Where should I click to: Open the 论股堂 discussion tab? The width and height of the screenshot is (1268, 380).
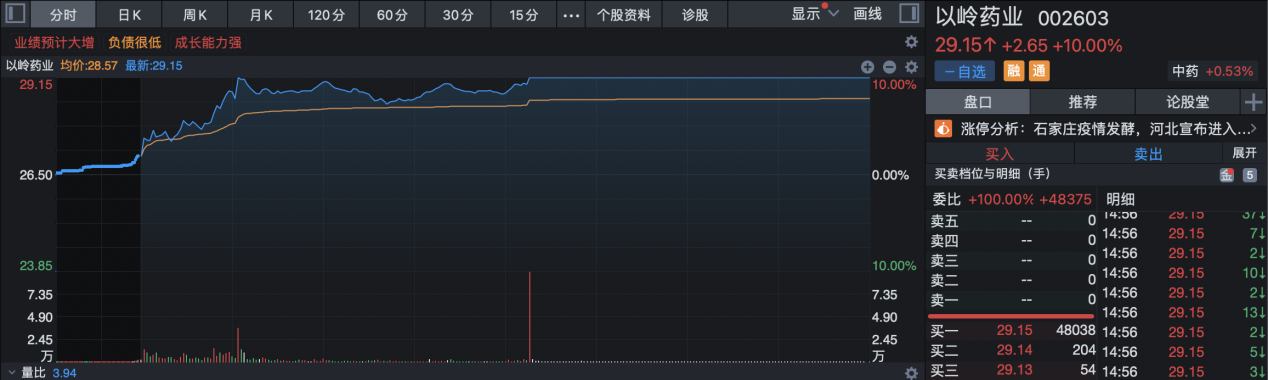tap(1188, 102)
